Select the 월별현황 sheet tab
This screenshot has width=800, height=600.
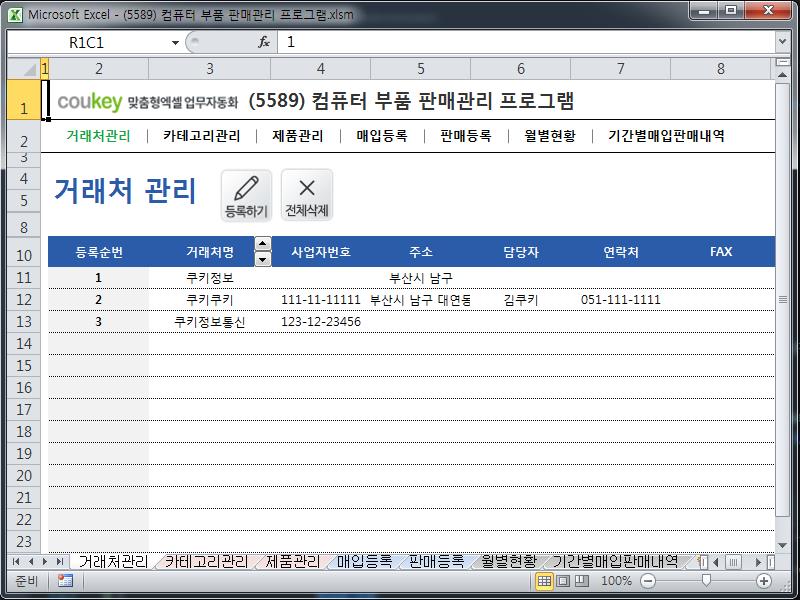pos(509,562)
